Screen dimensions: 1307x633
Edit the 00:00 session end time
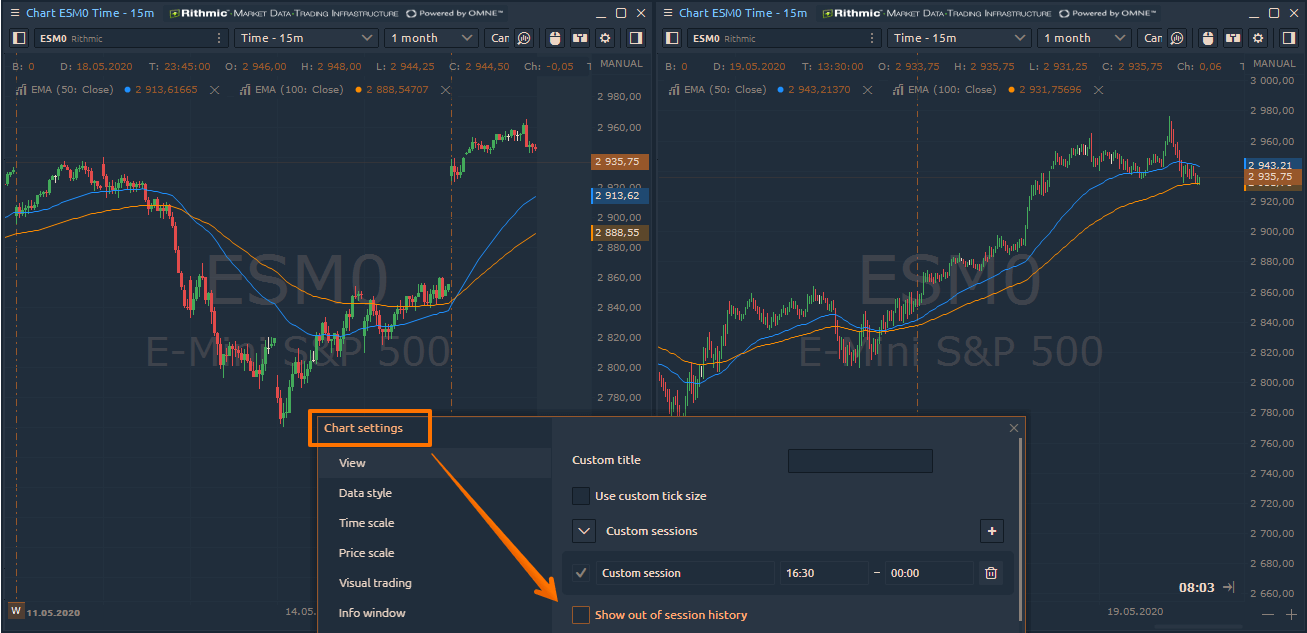(x=928, y=573)
